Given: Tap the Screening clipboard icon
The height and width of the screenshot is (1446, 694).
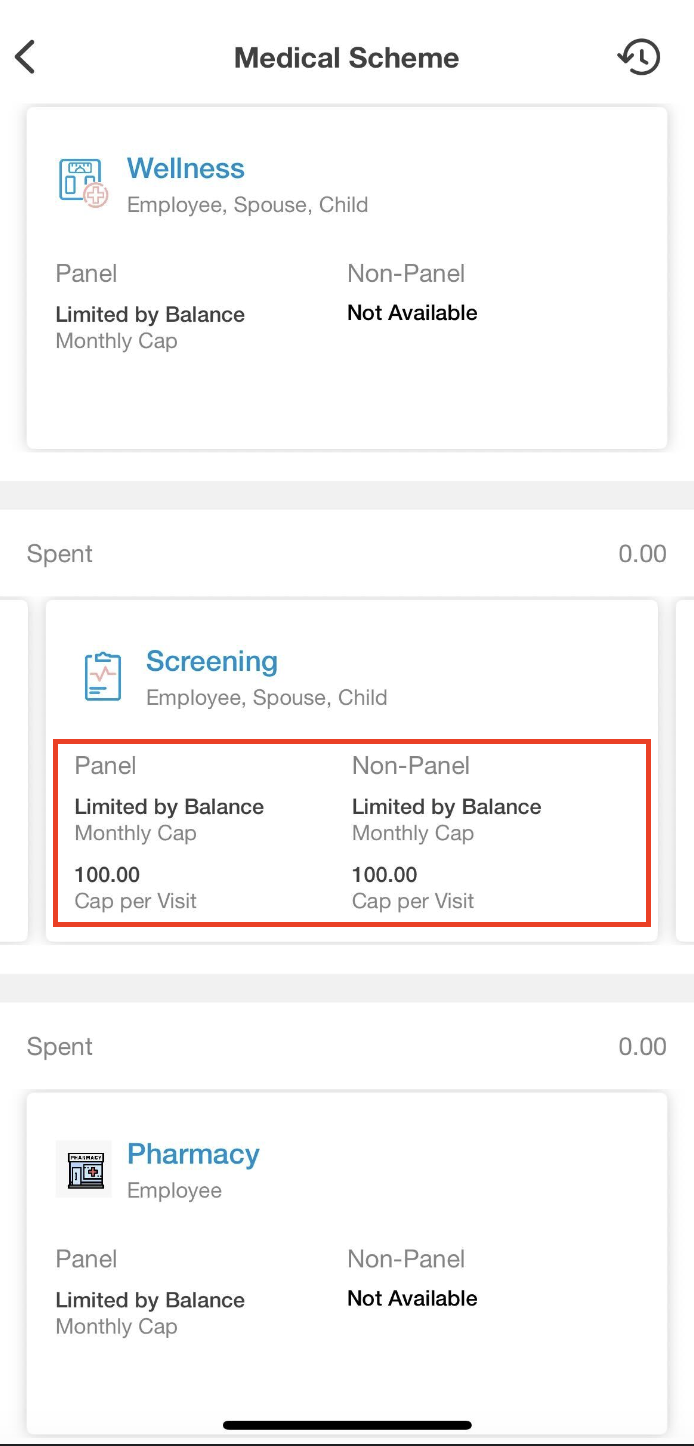Looking at the screenshot, I should click(x=103, y=676).
